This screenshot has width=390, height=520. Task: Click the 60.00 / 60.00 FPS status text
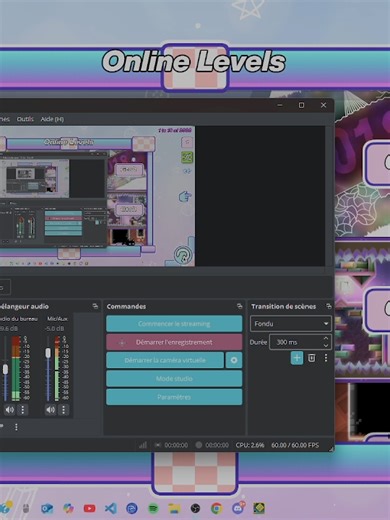coord(295,445)
